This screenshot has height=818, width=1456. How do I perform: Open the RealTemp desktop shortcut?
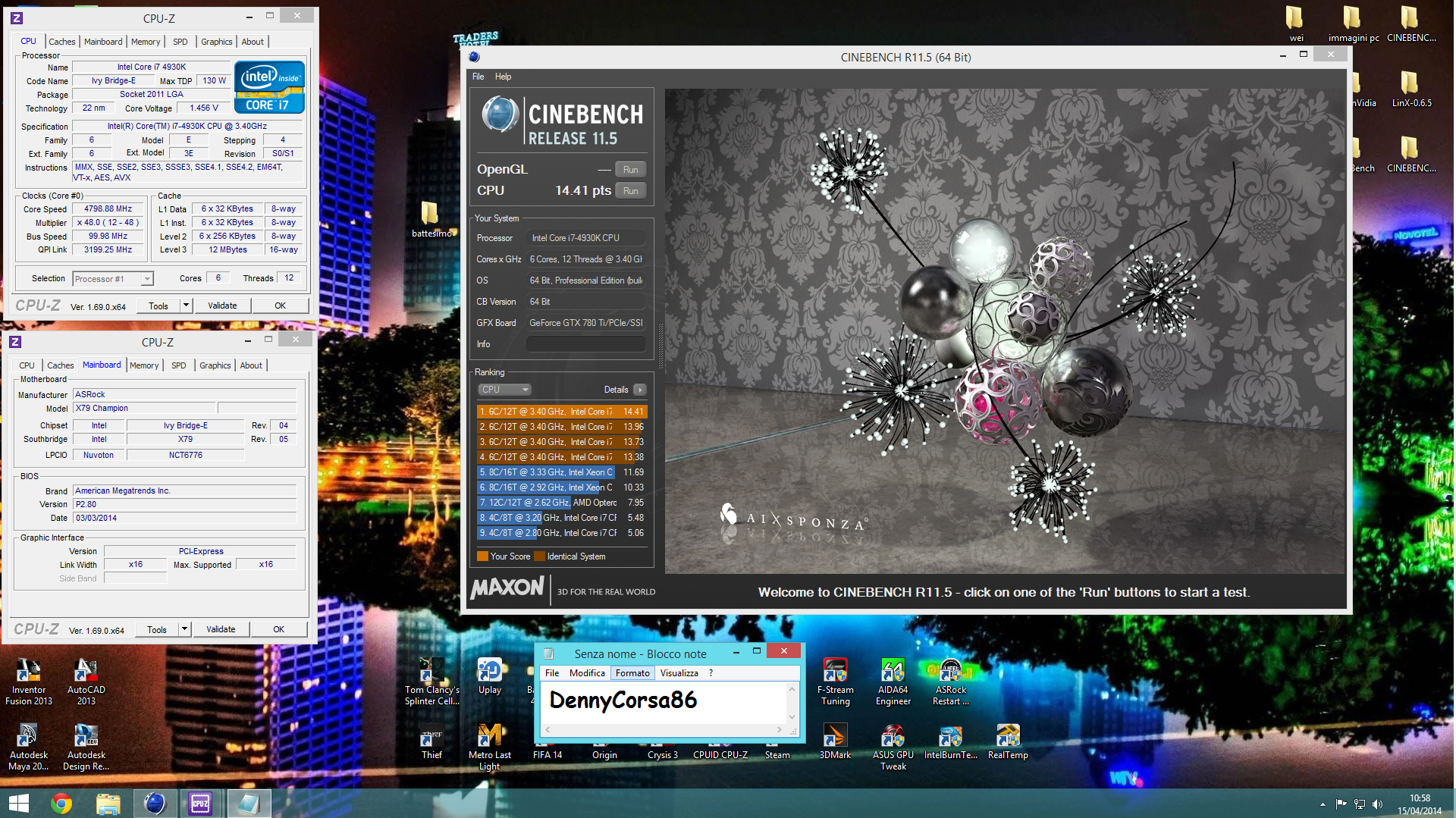click(x=1009, y=743)
